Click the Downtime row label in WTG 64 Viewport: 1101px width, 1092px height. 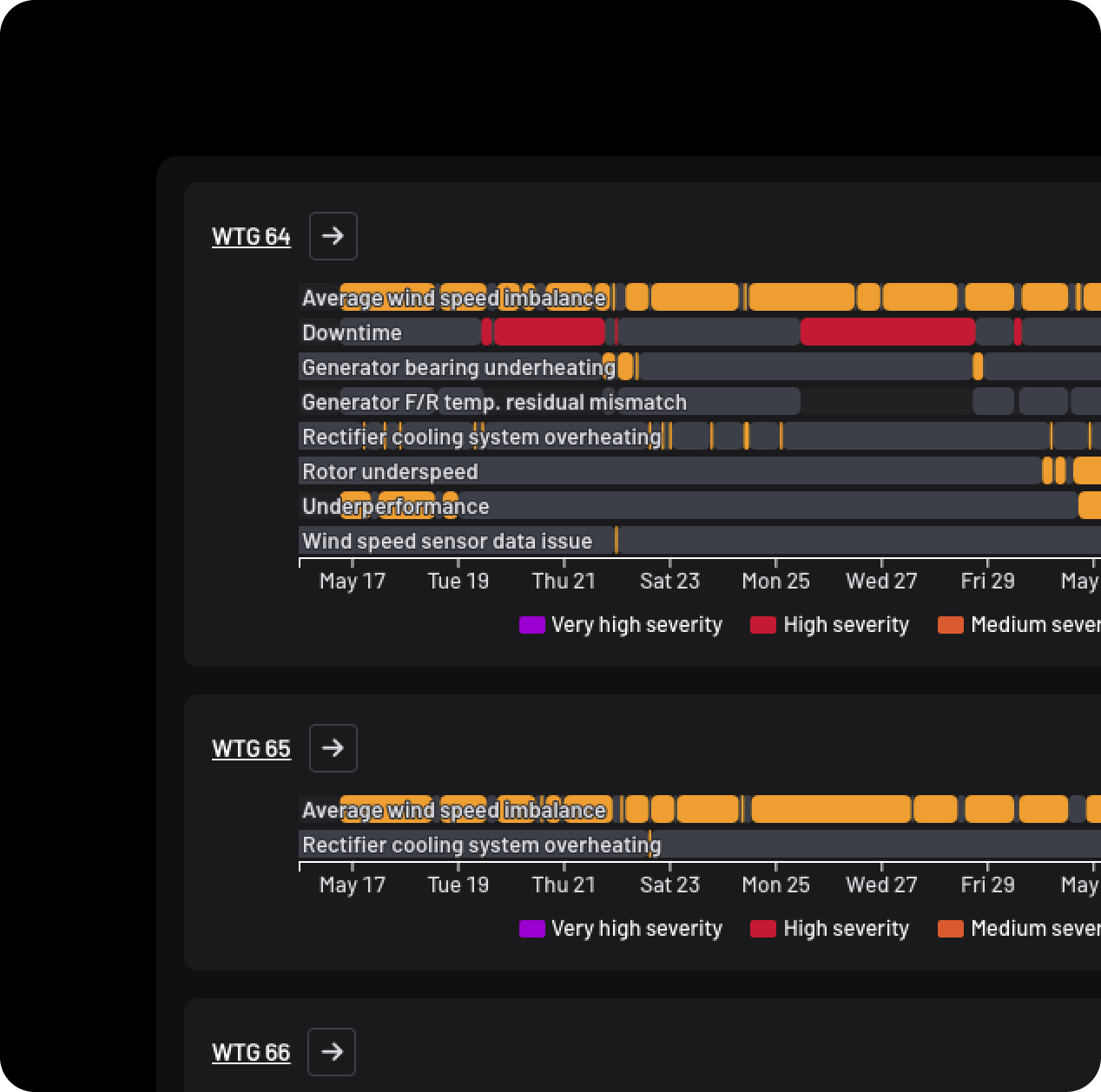[352, 332]
